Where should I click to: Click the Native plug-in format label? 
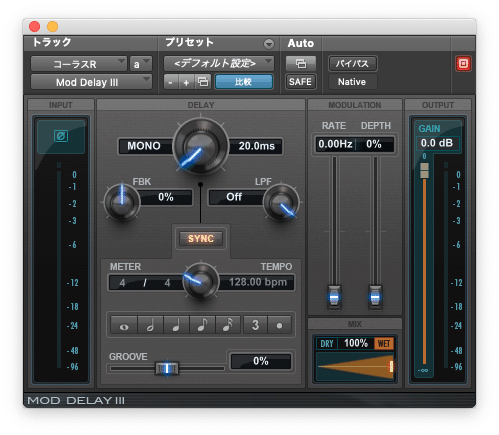352,82
